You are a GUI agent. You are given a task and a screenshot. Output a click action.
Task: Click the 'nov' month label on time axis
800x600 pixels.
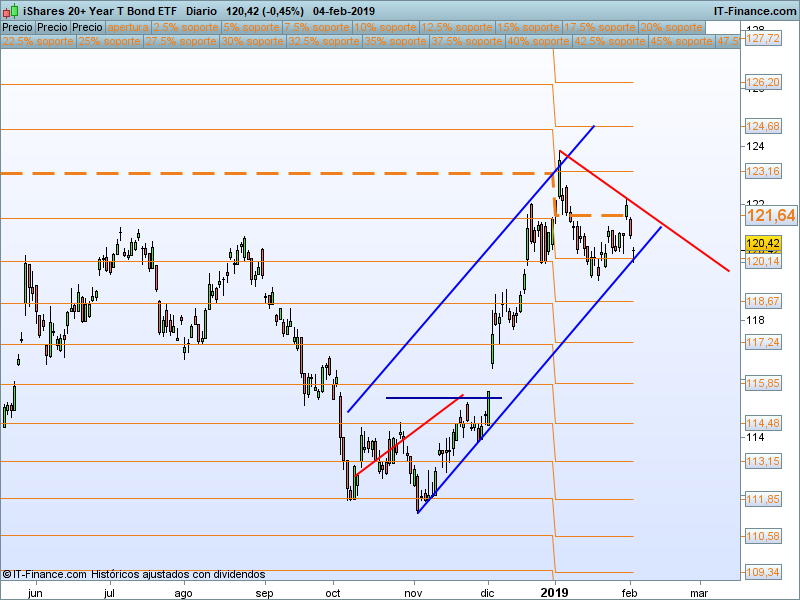click(x=413, y=593)
